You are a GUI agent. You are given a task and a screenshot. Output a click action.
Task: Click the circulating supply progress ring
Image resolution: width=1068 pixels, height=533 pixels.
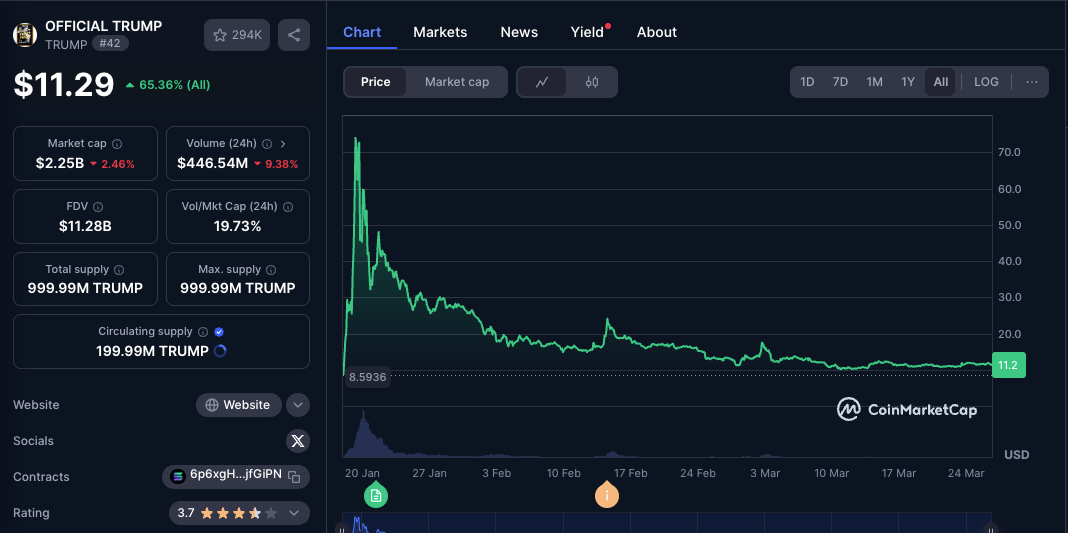220,351
